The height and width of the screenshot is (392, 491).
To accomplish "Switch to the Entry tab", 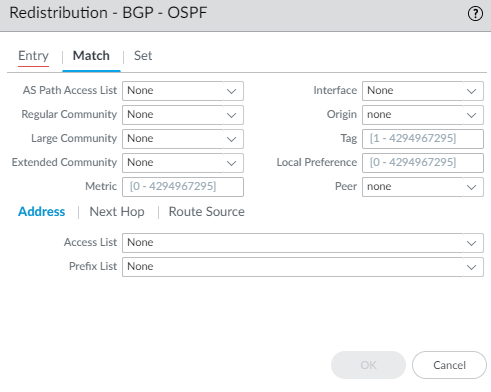I will pyautogui.click(x=33, y=56).
